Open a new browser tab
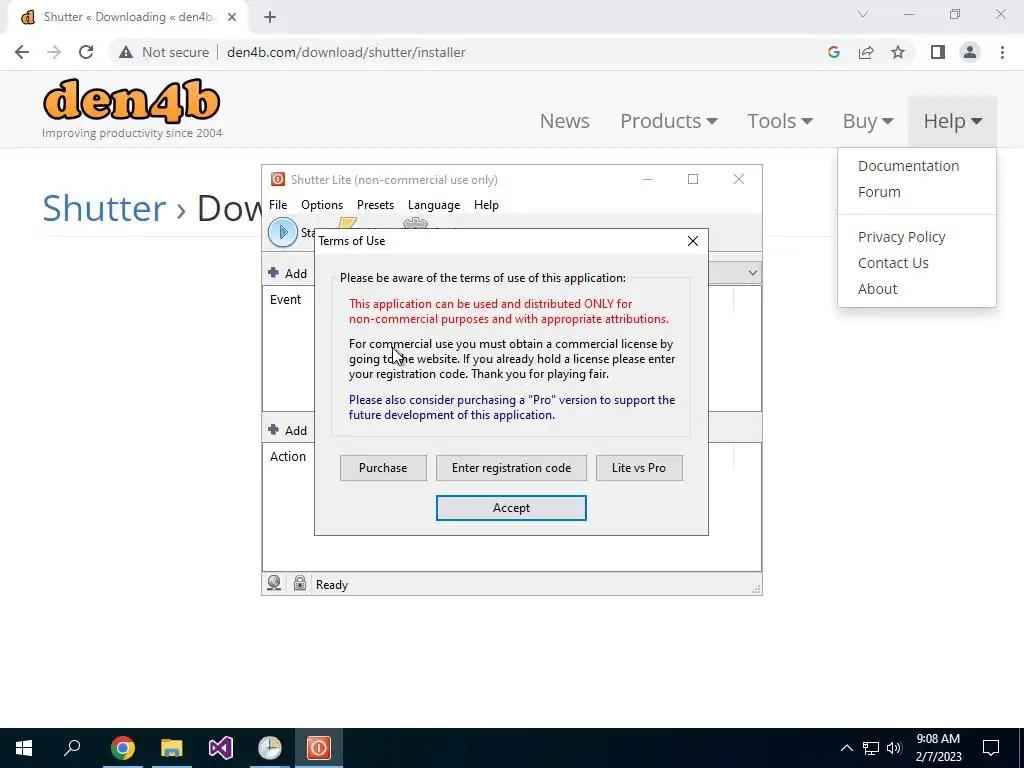 point(270,18)
